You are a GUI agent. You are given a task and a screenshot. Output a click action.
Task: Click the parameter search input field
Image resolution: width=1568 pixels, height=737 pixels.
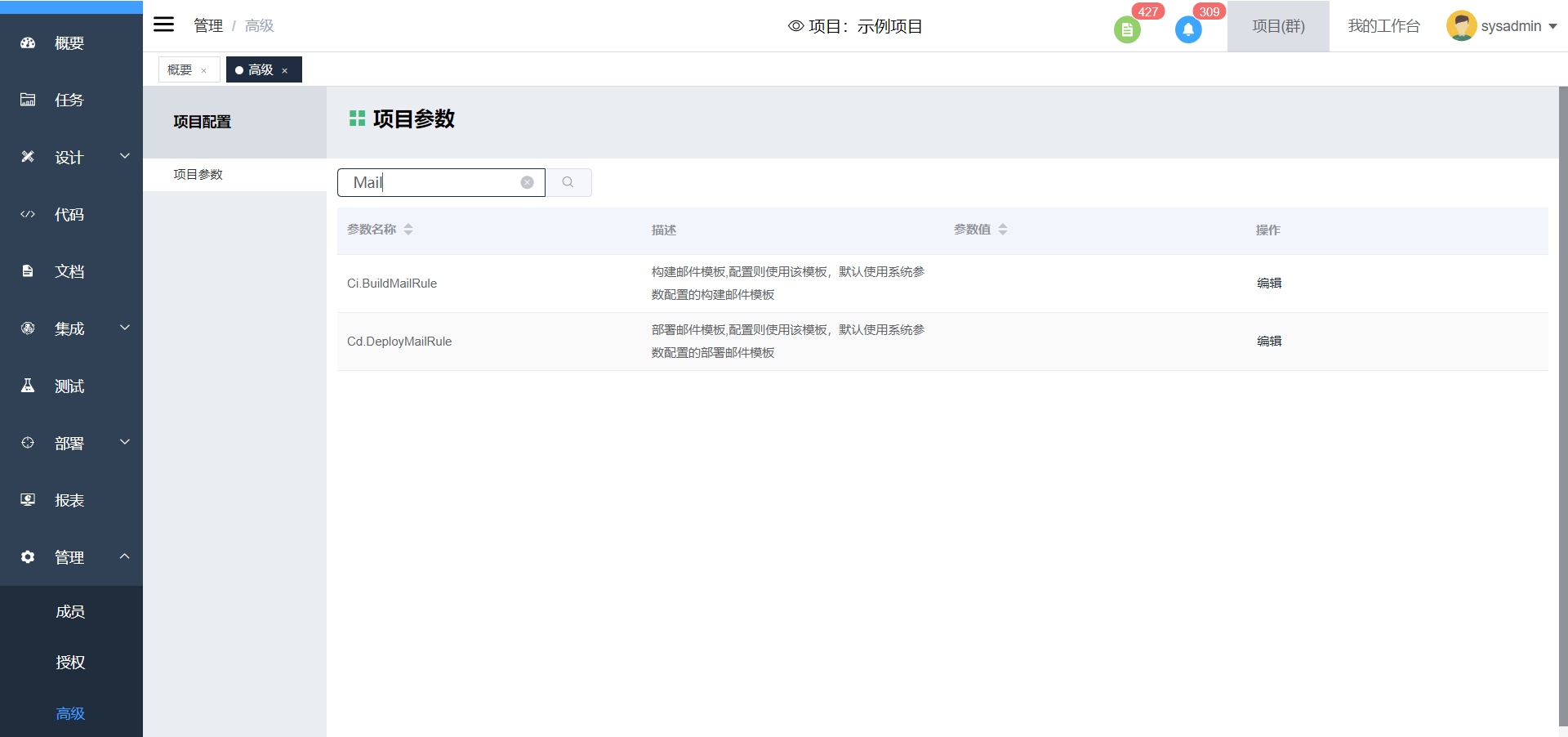tap(433, 182)
